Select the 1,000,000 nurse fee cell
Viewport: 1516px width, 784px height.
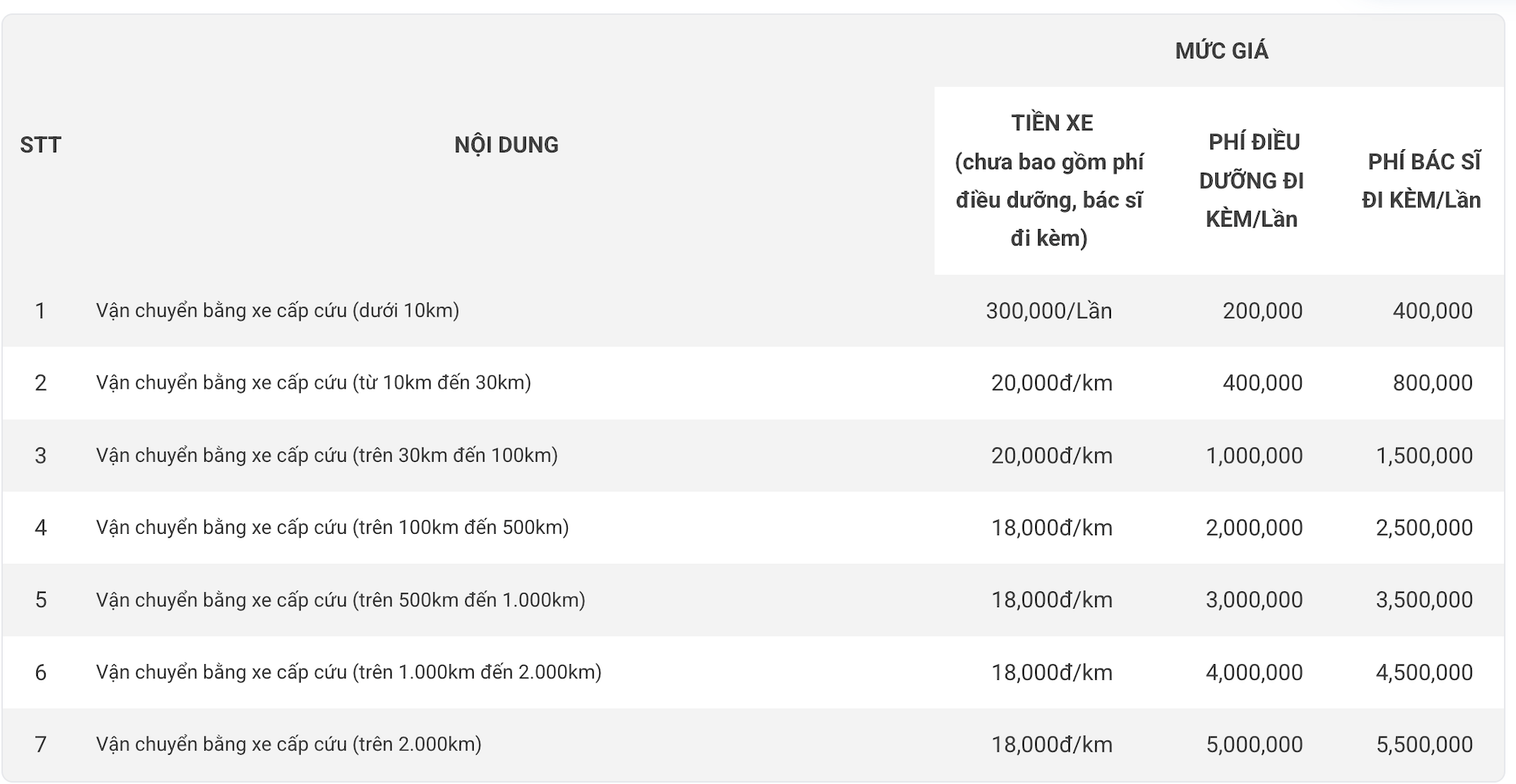coord(1254,456)
